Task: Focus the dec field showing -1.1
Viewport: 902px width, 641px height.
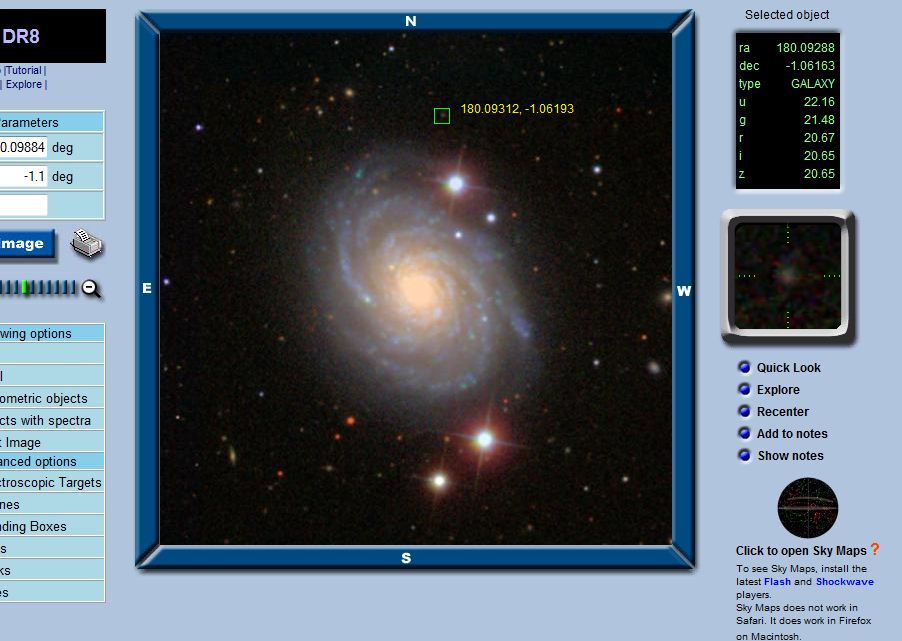Action: pos(23,176)
